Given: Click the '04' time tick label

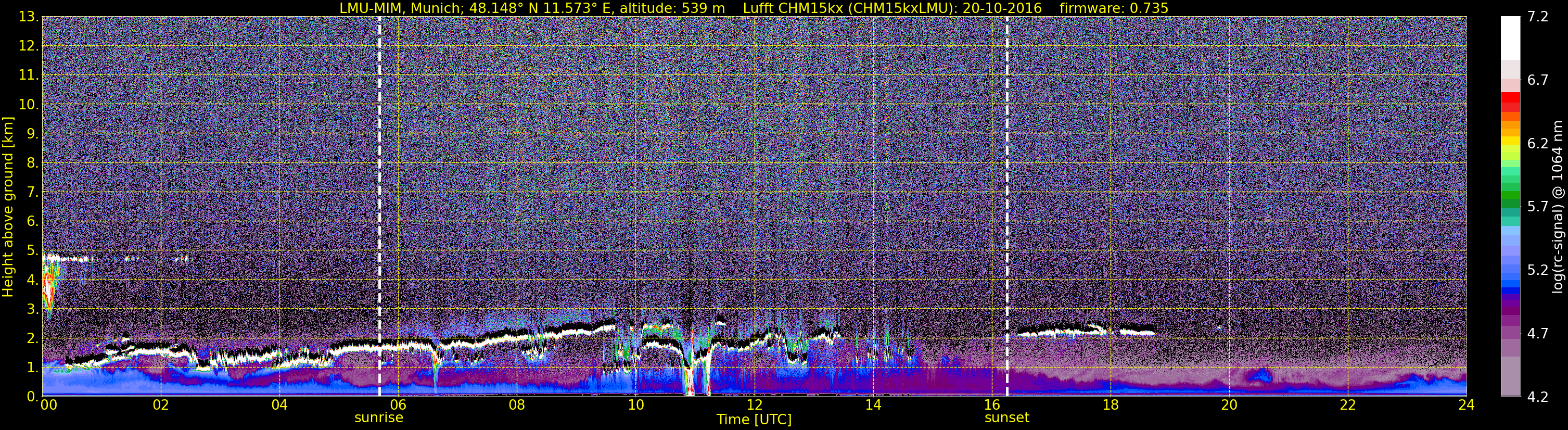Looking at the screenshot, I should tap(279, 405).
